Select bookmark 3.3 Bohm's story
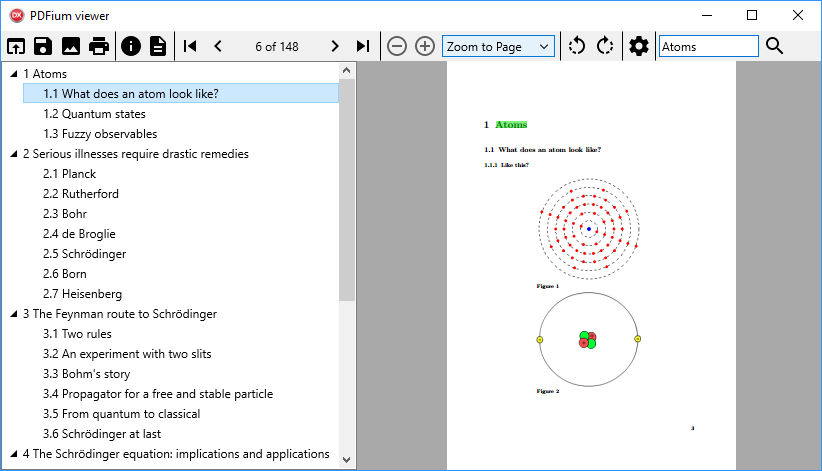 tap(86, 374)
